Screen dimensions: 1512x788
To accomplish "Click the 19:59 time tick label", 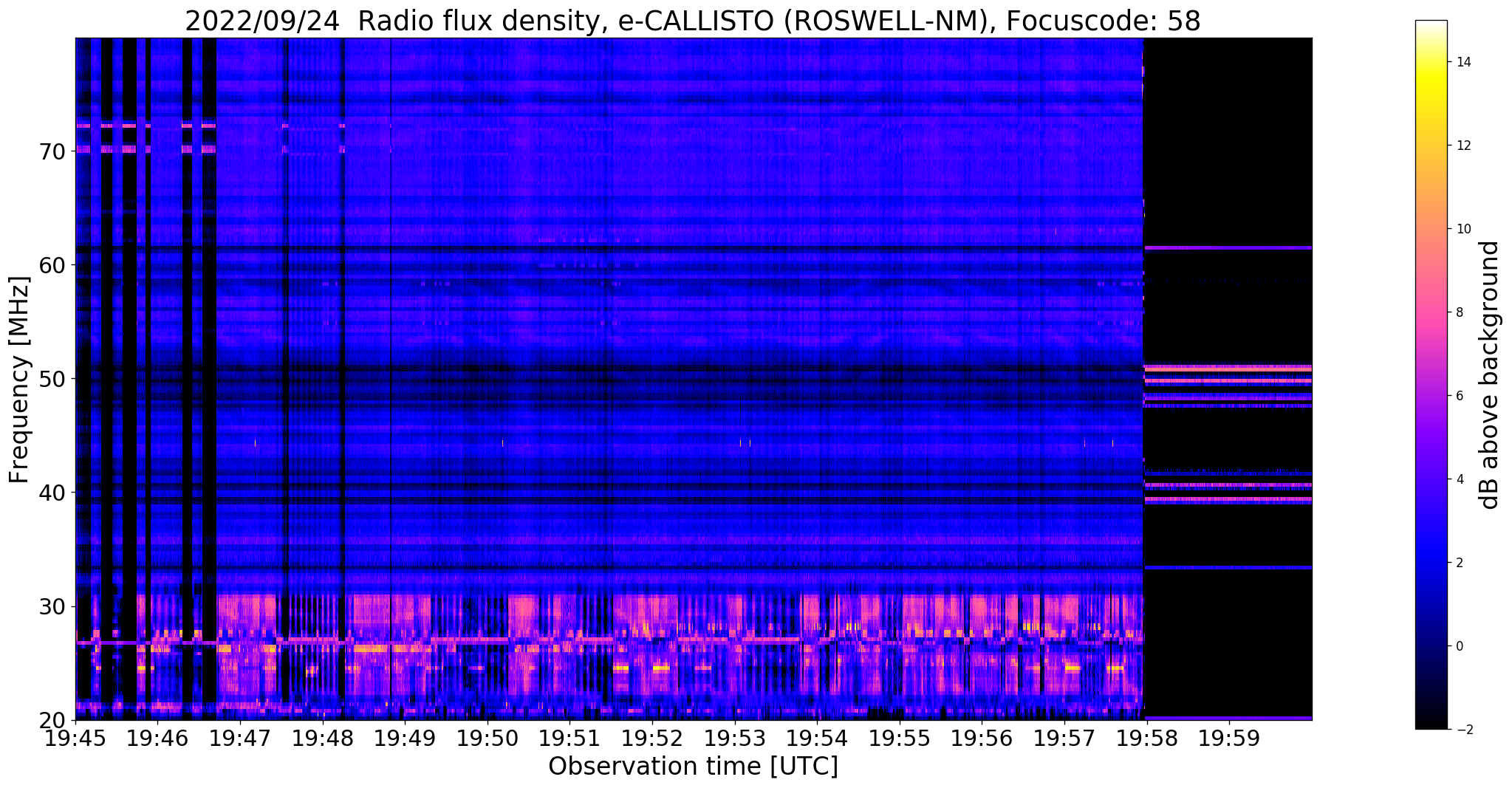I will tap(1229, 738).
